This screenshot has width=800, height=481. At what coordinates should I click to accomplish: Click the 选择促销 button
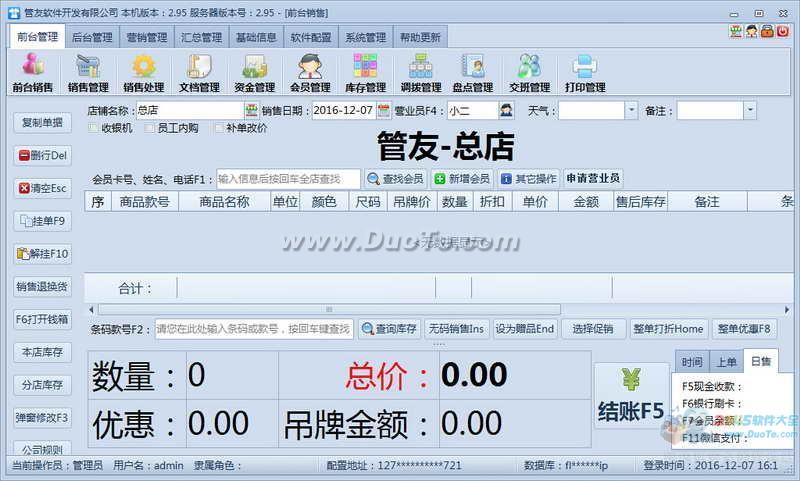click(x=593, y=329)
